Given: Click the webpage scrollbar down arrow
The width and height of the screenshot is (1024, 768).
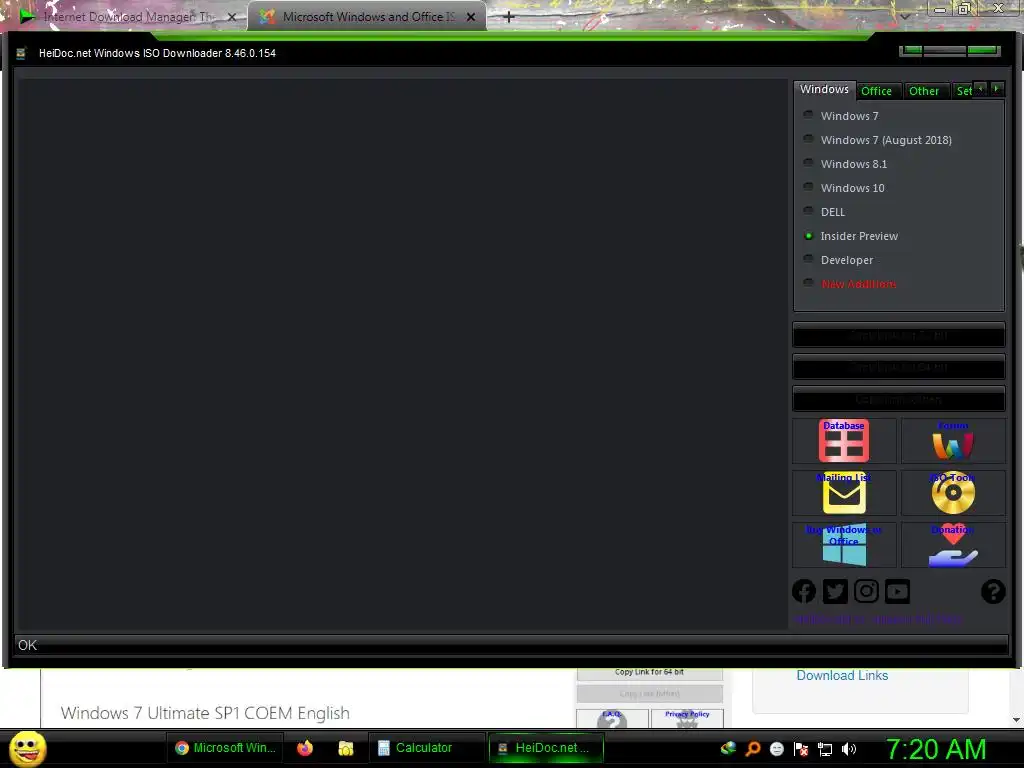Looking at the screenshot, I should (1016, 720).
